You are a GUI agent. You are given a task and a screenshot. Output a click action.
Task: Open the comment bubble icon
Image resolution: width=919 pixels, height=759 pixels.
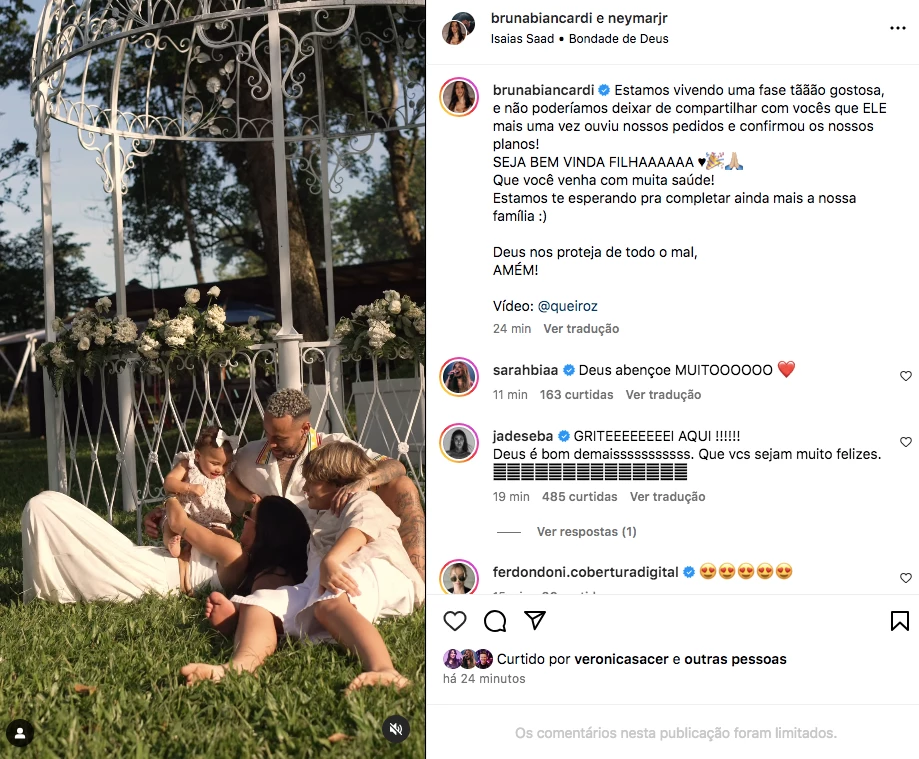tap(495, 621)
